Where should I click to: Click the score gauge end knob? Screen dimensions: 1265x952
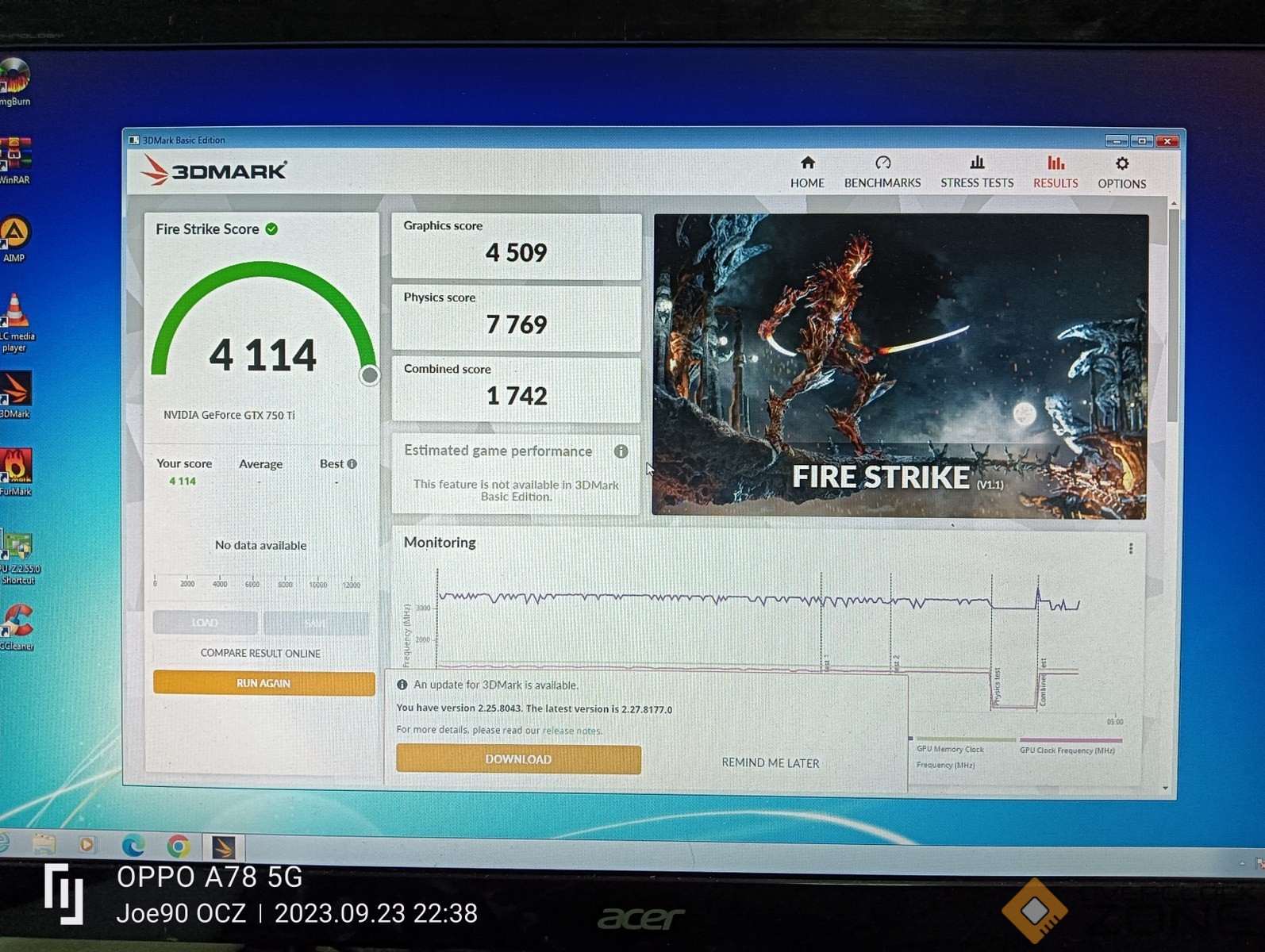click(x=369, y=375)
